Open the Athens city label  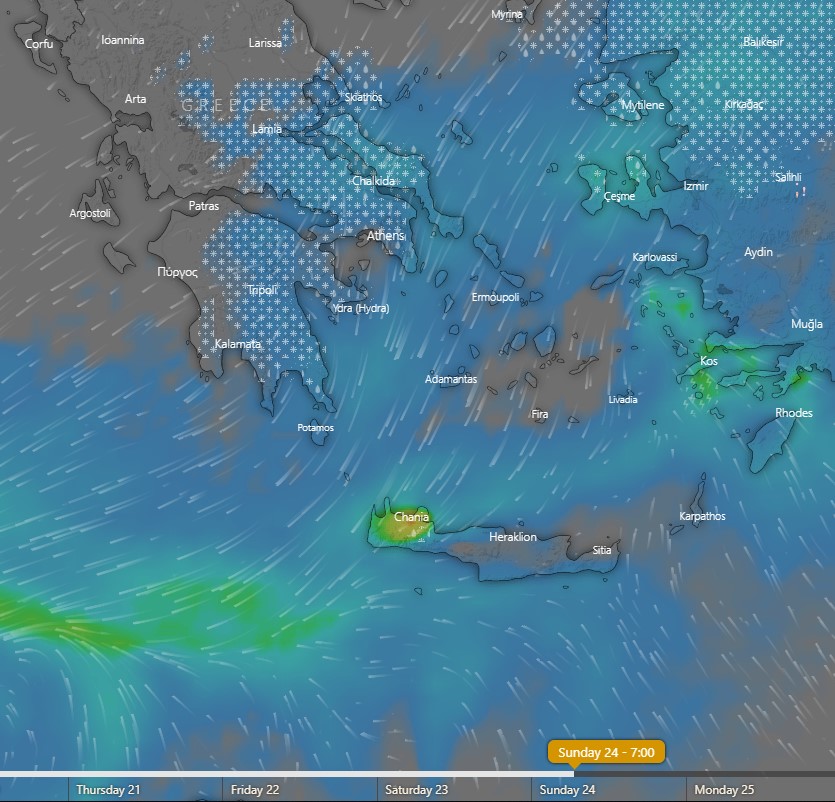[x=386, y=236]
